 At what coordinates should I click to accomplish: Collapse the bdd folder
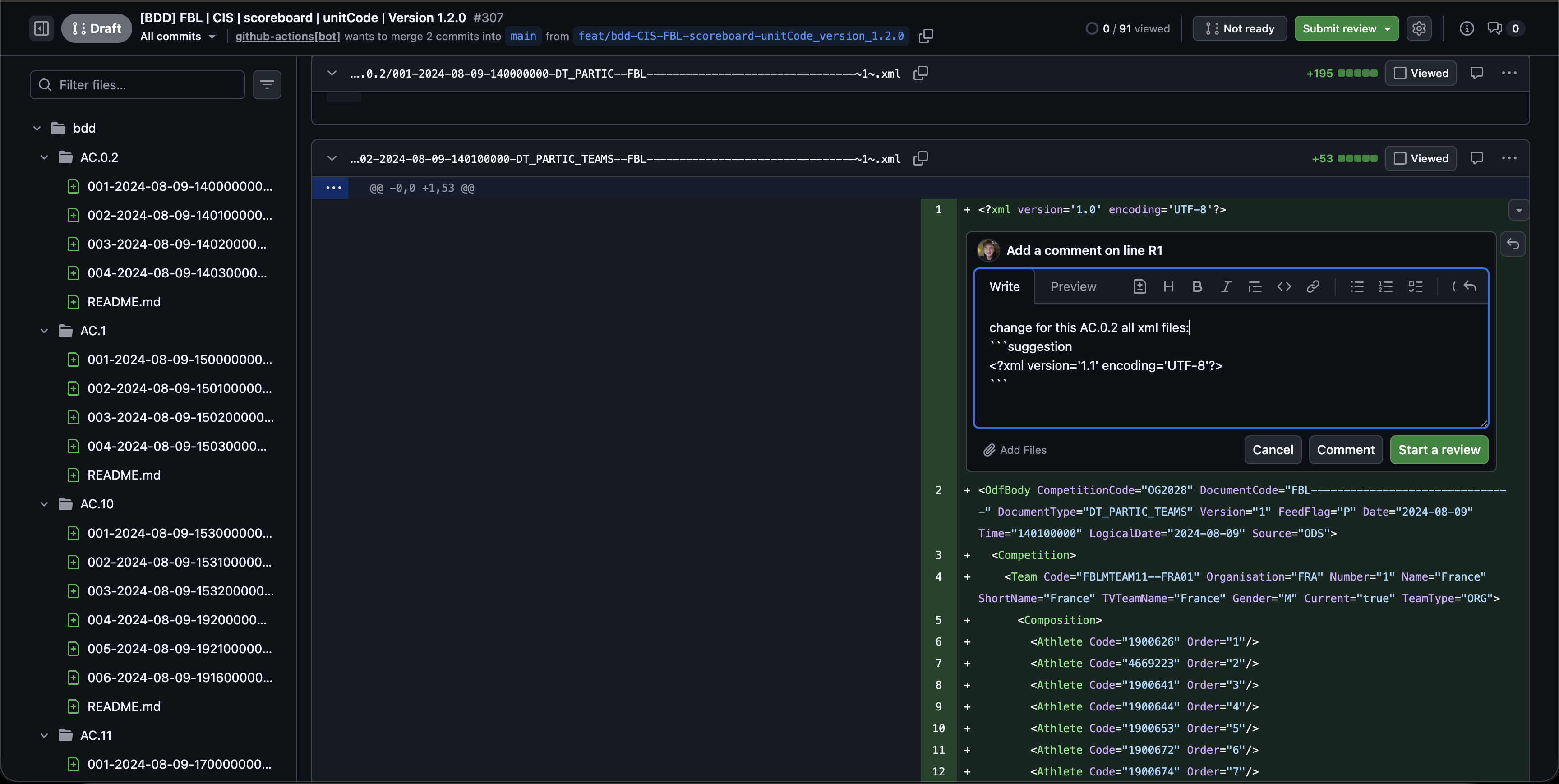(x=37, y=129)
